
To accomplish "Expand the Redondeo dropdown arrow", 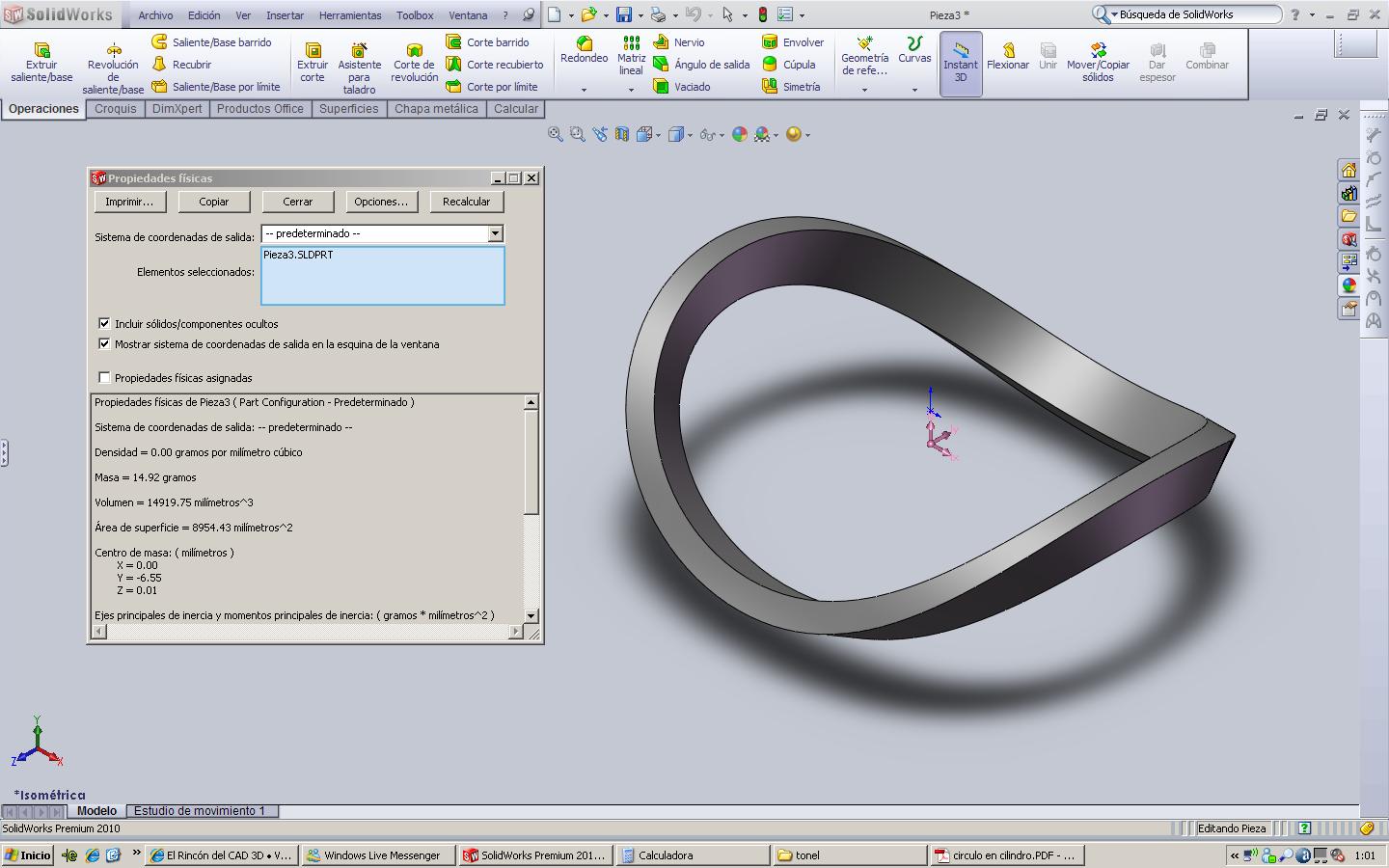I will (584, 90).
